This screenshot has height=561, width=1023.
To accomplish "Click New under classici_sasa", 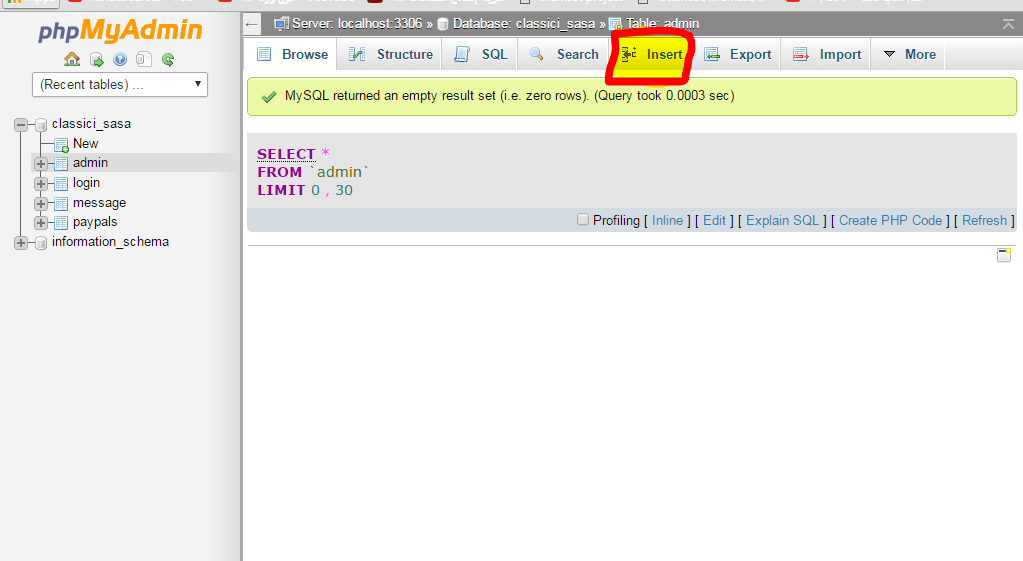I will pos(85,144).
